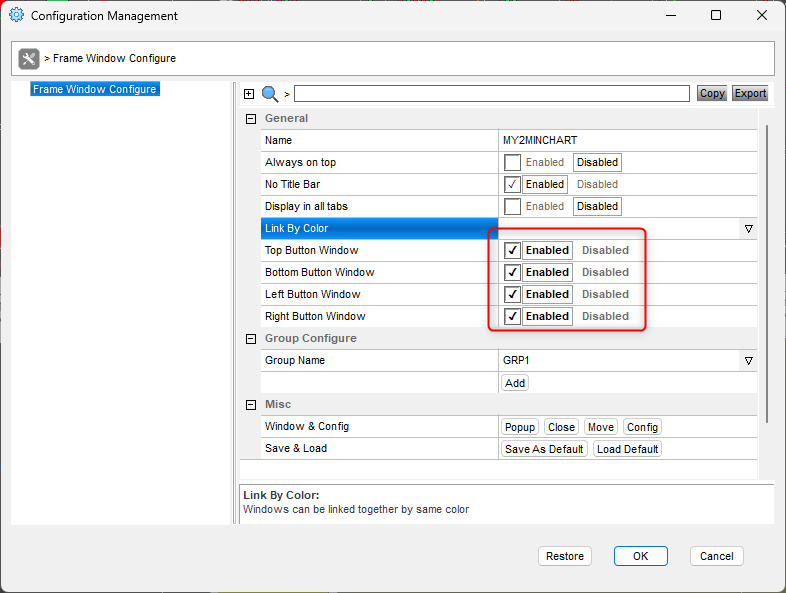Click the Config button
The image size is (786, 593).
(x=642, y=427)
